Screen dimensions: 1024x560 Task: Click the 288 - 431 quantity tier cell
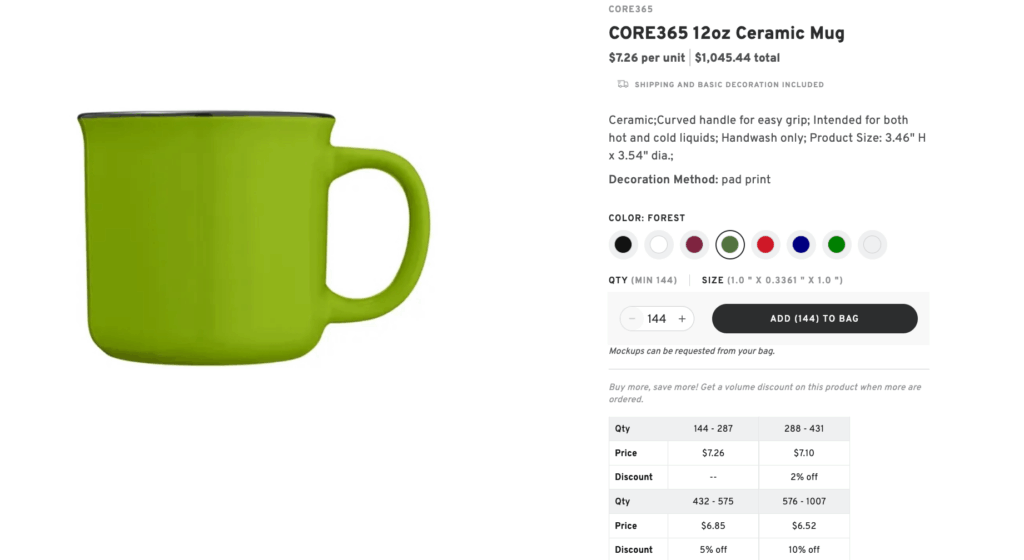click(x=804, y=429)
